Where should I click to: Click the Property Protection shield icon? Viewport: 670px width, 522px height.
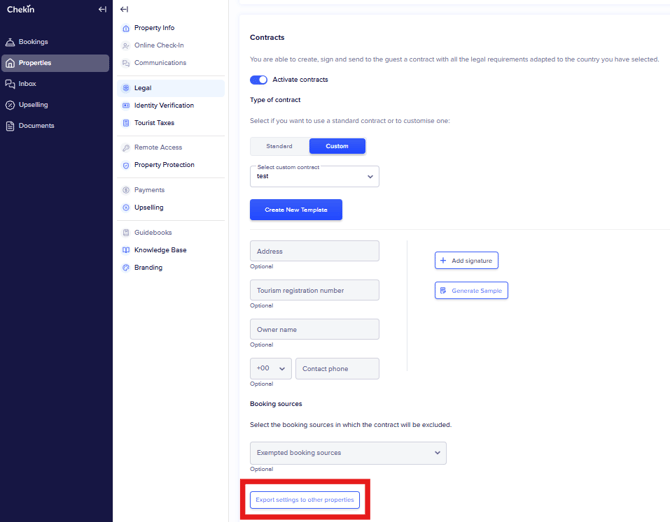coord(126,165)
